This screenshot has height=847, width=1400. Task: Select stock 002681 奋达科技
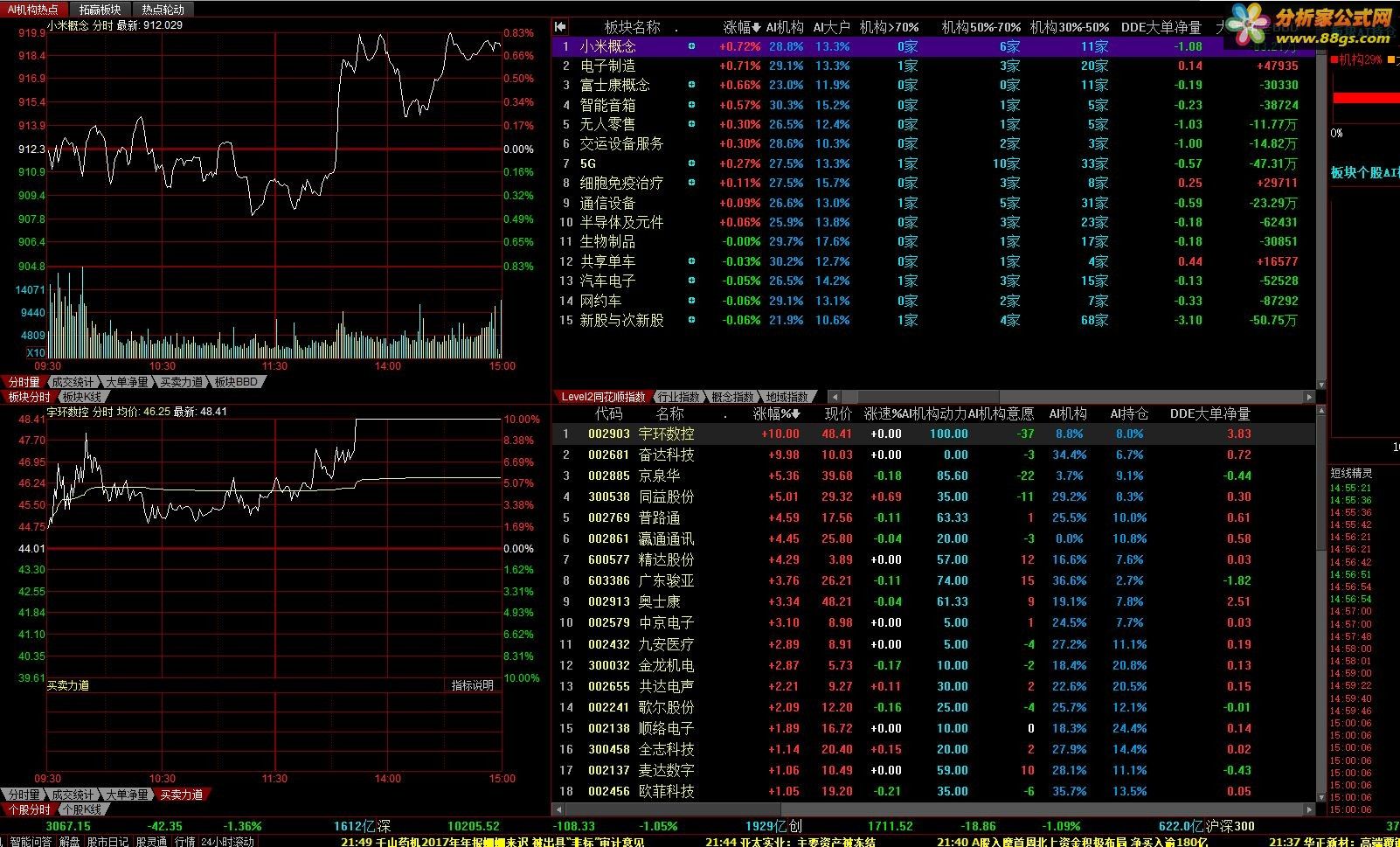pos(933,455)
